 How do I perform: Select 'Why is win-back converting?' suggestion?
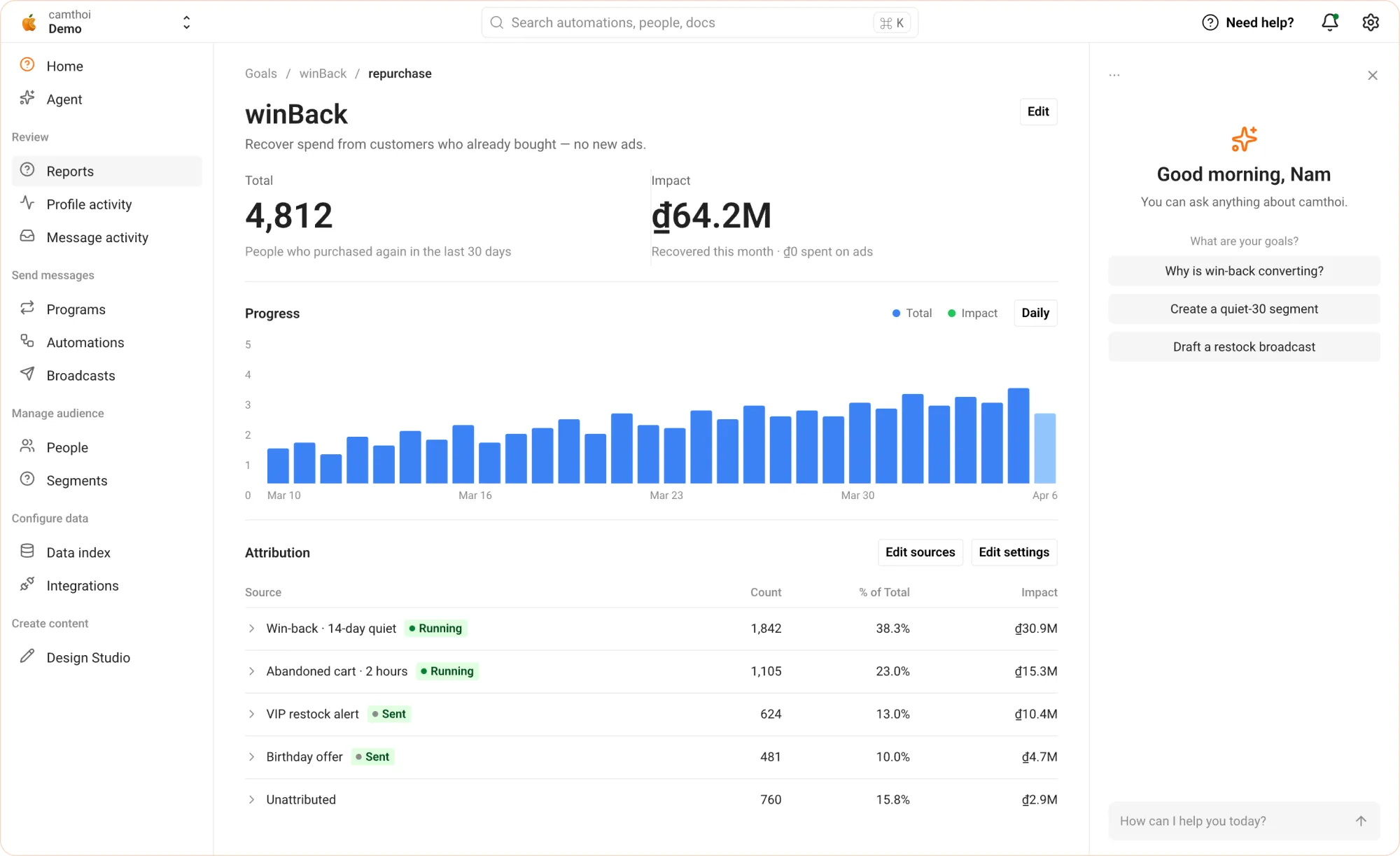[1244, 271]
